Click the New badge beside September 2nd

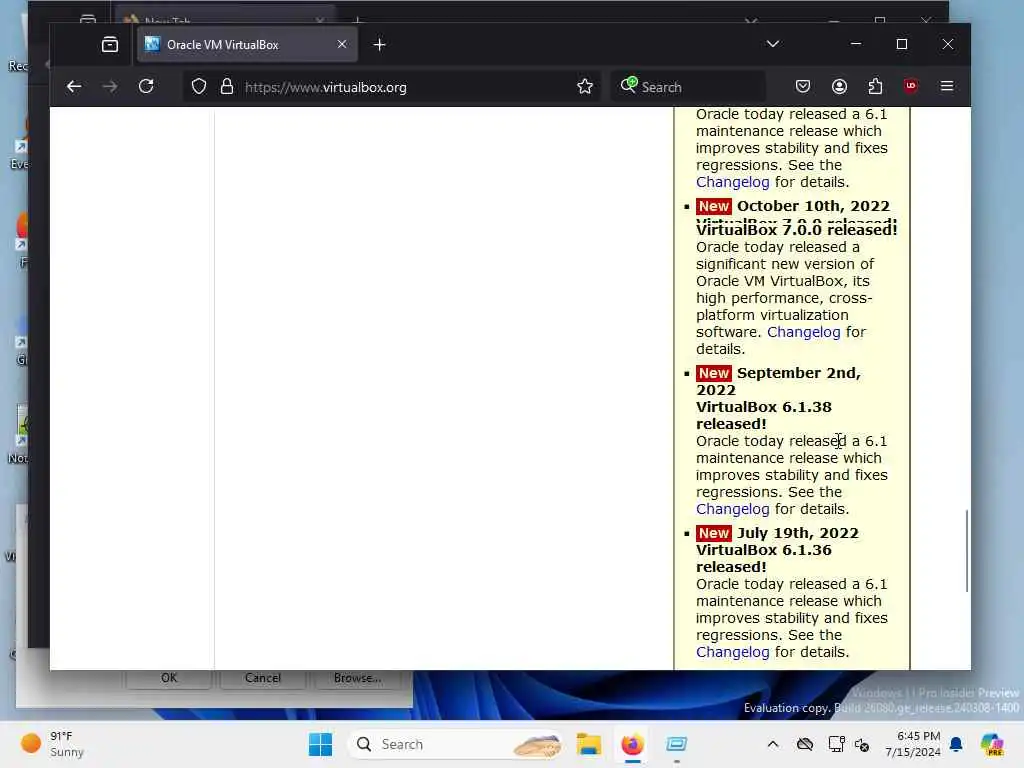pyautogui.click(x=713, y=373)
